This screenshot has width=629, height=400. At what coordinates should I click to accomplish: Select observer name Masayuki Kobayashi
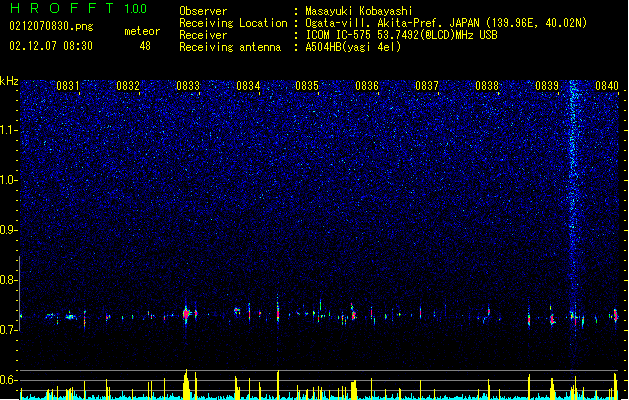pyautogui.click(x=359, y=11)
